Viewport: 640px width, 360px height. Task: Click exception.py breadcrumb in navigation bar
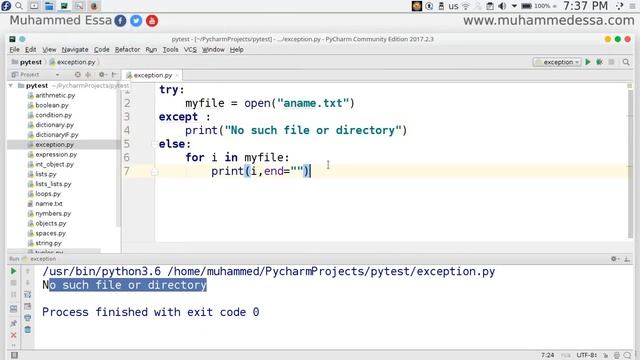coord(73,62)
